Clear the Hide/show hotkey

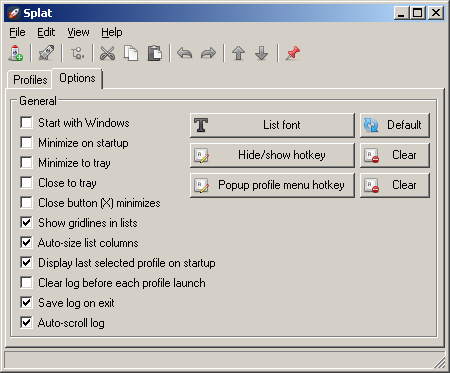tap(395, 155)
